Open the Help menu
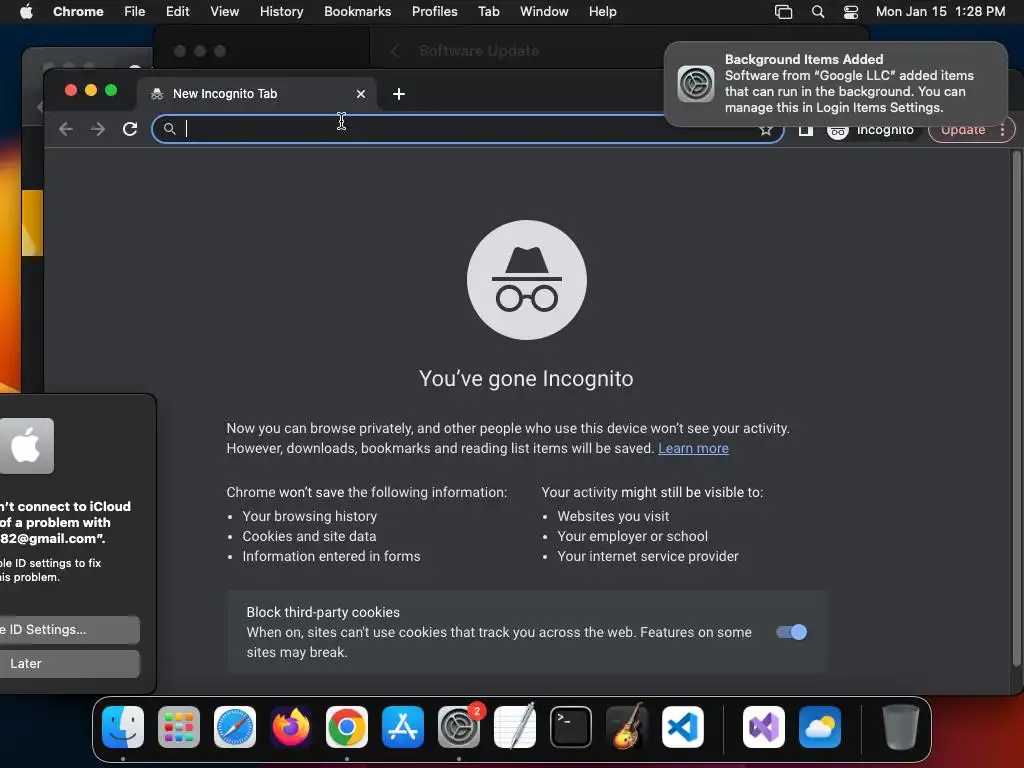This screenshot has width=1024, height=768. pos(602,12)
